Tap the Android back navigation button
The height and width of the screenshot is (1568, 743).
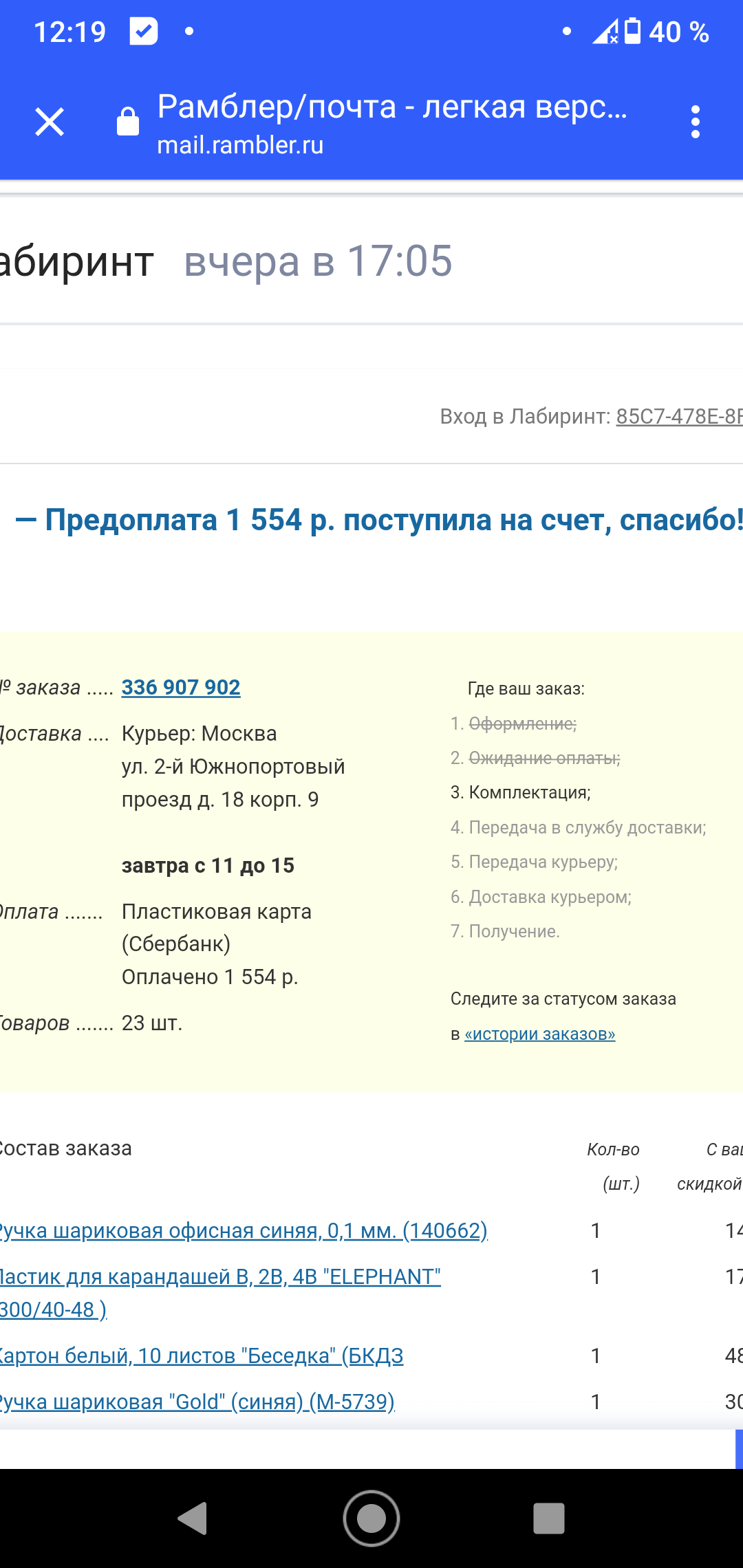point(193,1518)
